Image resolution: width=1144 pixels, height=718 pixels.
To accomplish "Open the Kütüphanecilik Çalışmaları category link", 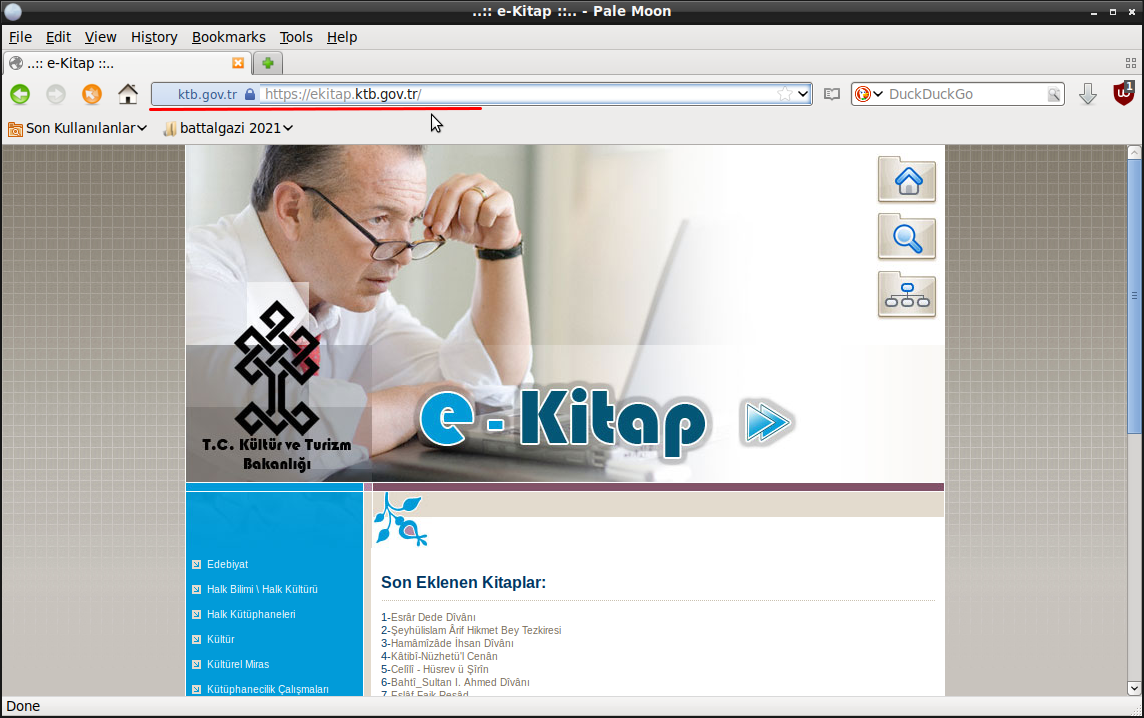I will point(268,690).
